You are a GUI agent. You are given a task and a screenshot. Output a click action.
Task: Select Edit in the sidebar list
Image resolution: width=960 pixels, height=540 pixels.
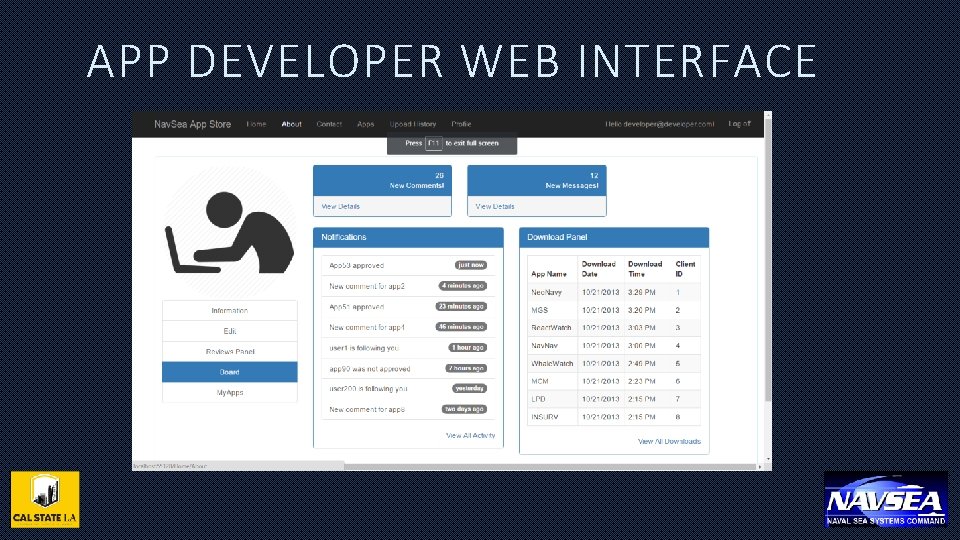(x=230, y=331)
